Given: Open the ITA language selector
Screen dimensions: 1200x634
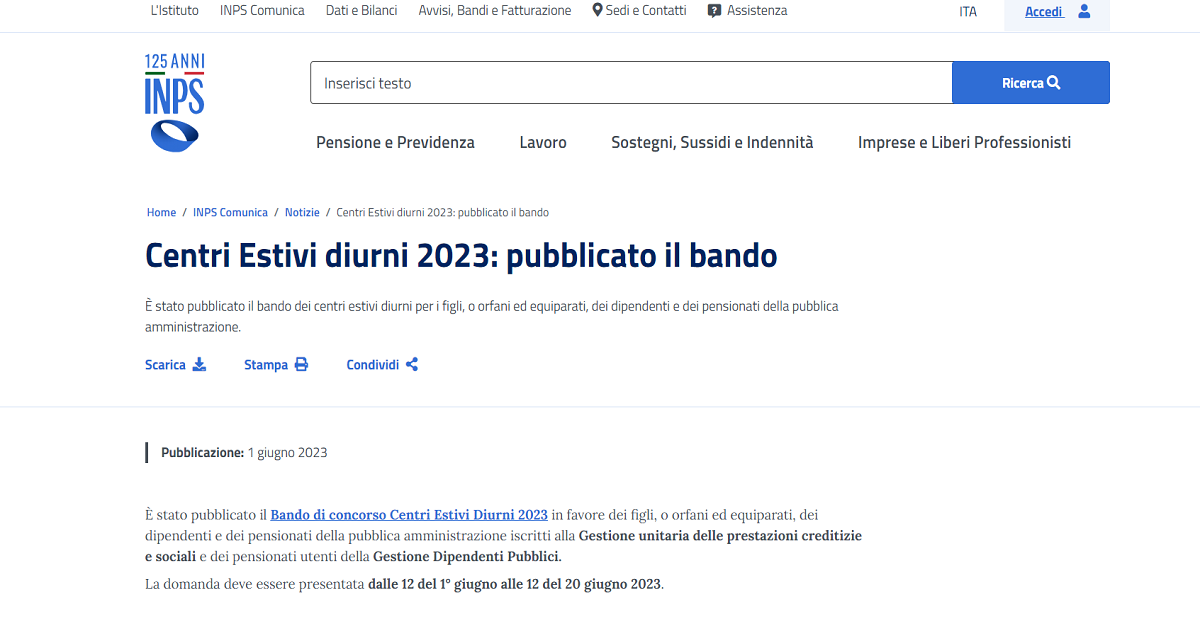Looking at the screenshot, I should pyautogui.click(x=968, y=11).
